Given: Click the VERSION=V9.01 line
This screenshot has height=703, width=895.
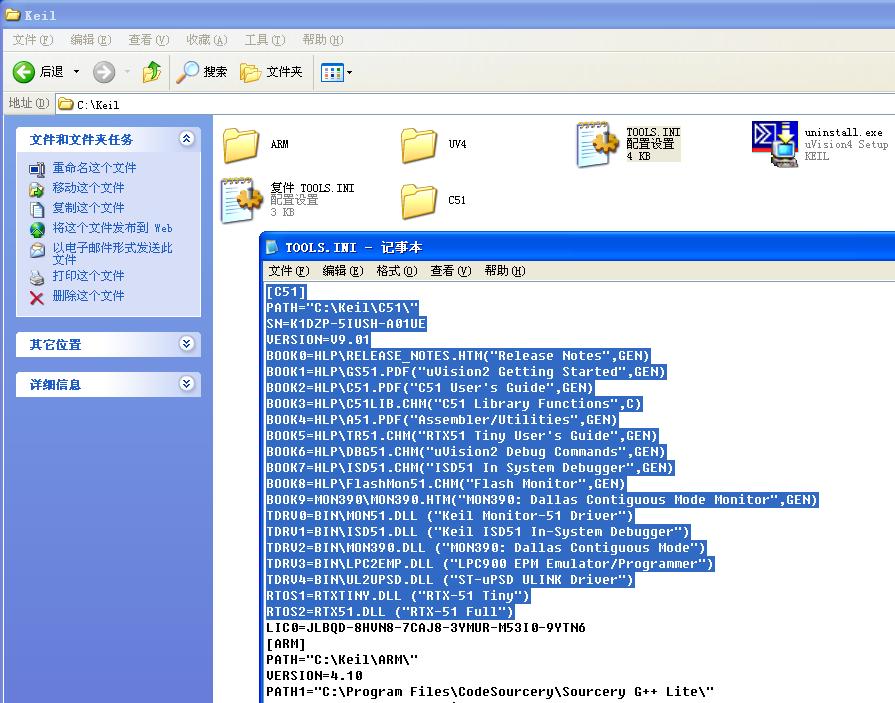Looking at the screenshot, I should click(x=318, y=340).
